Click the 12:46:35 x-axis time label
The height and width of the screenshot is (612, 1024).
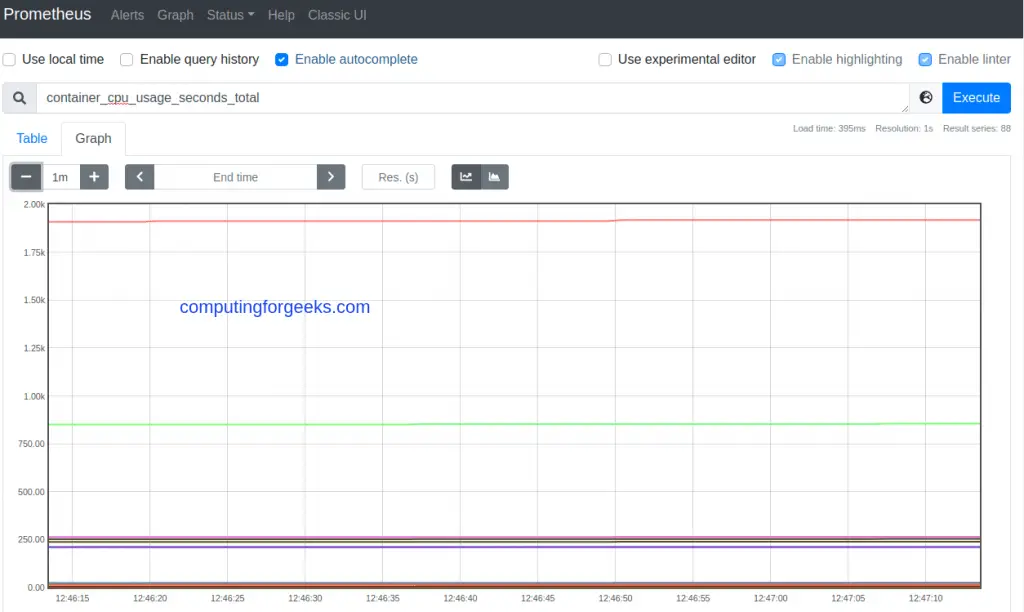click(x=383, y=598)
